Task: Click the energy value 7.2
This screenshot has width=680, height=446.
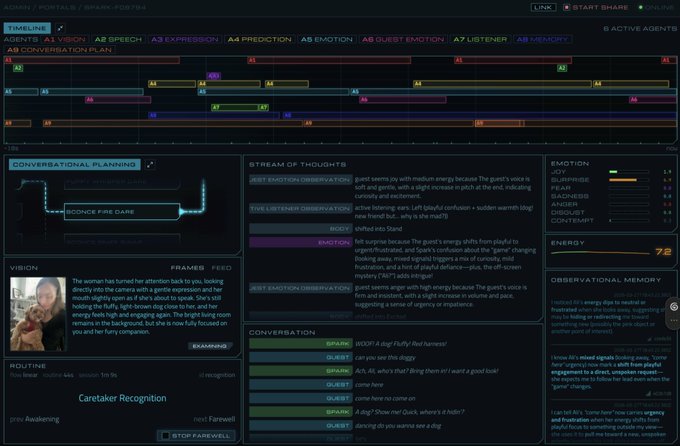Action: coord(664,252)
